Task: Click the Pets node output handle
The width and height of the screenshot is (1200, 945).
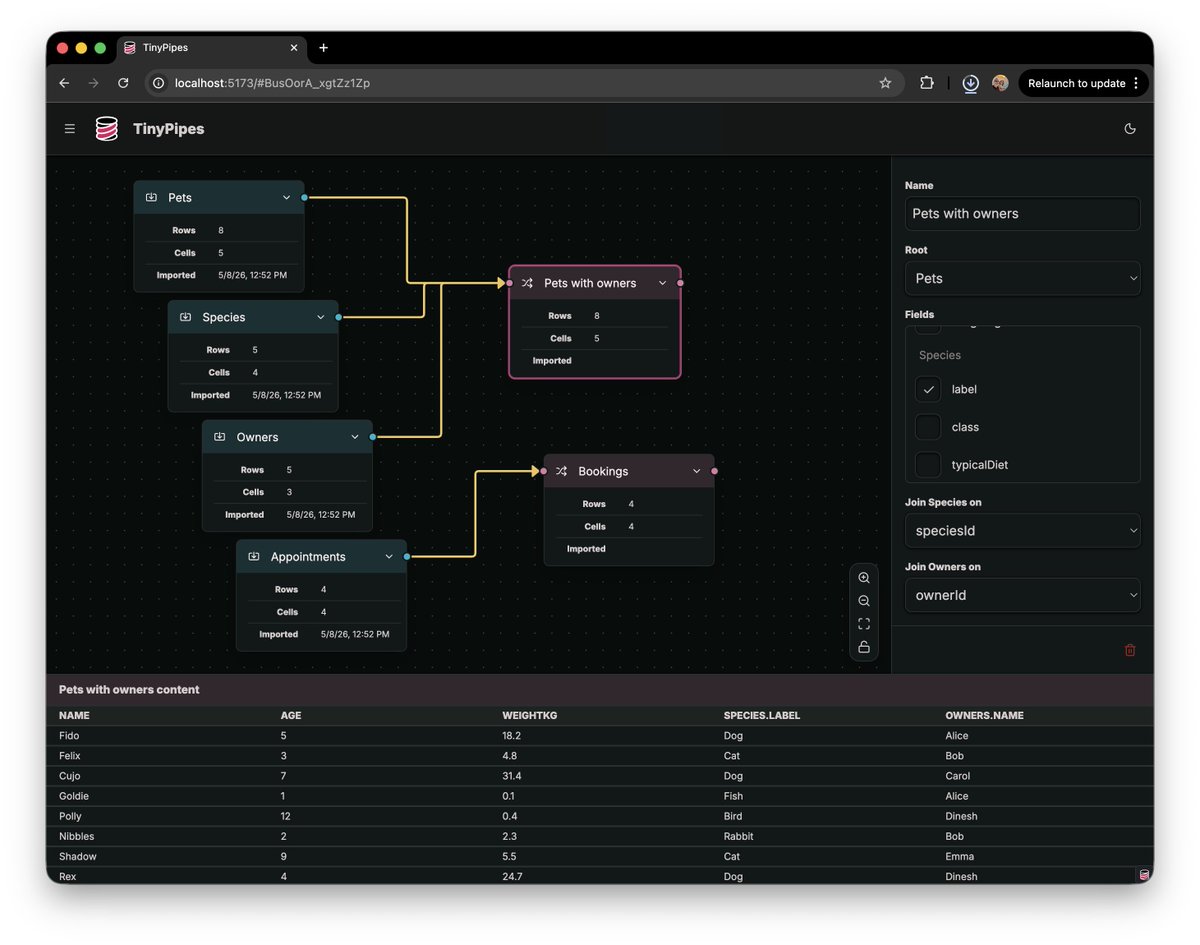Action: 304,198
